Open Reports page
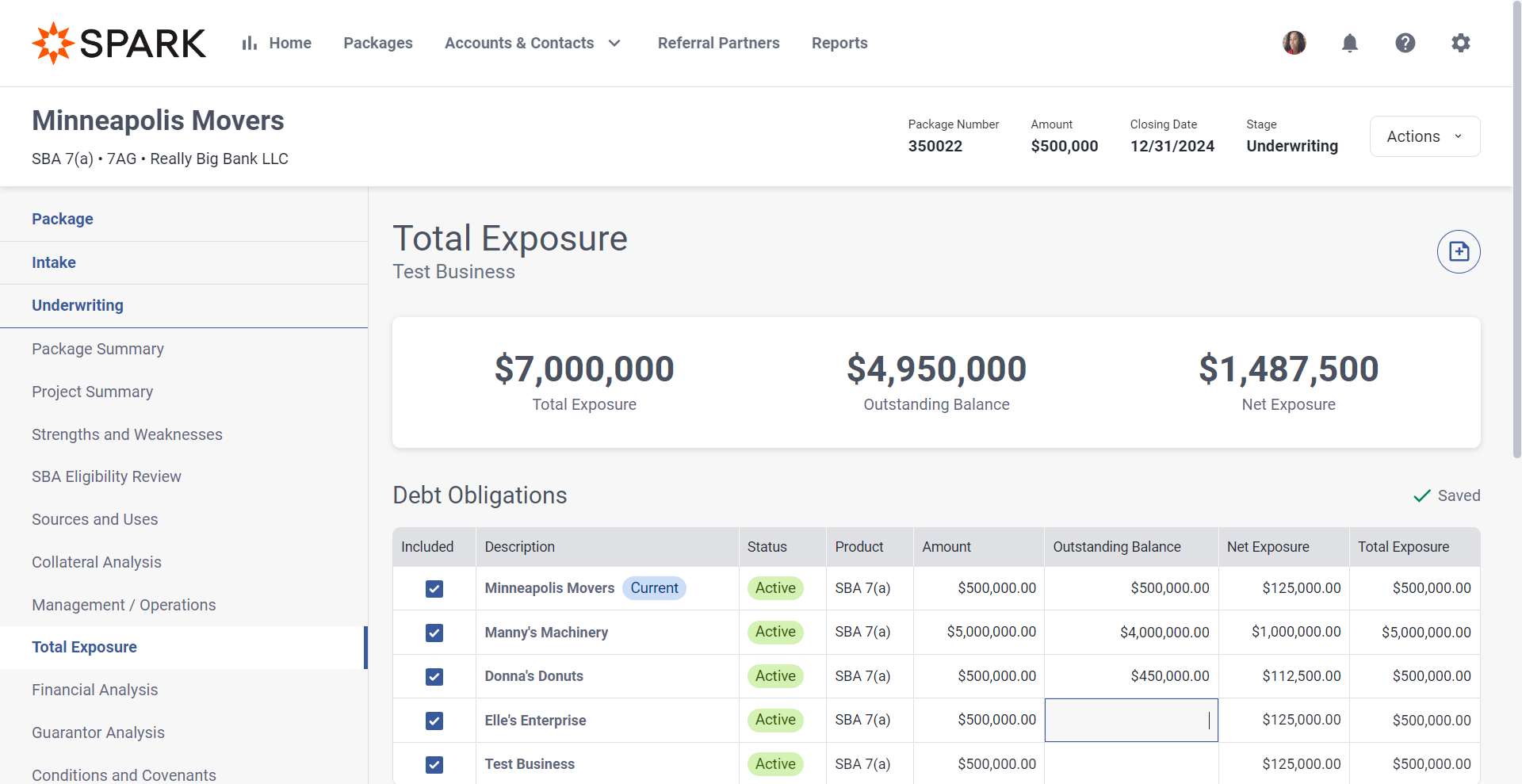Image resolution: width=1522 pixels, height=784 pixels. point(839,43)
